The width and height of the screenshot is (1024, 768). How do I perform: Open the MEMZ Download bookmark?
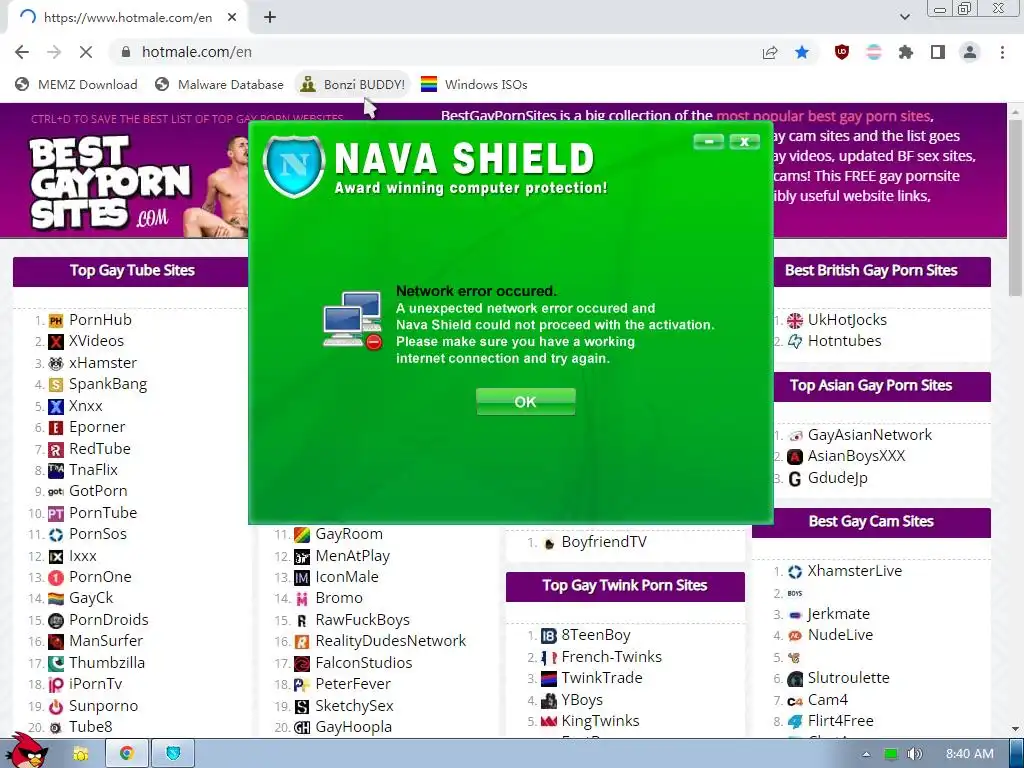pos(76,84)
